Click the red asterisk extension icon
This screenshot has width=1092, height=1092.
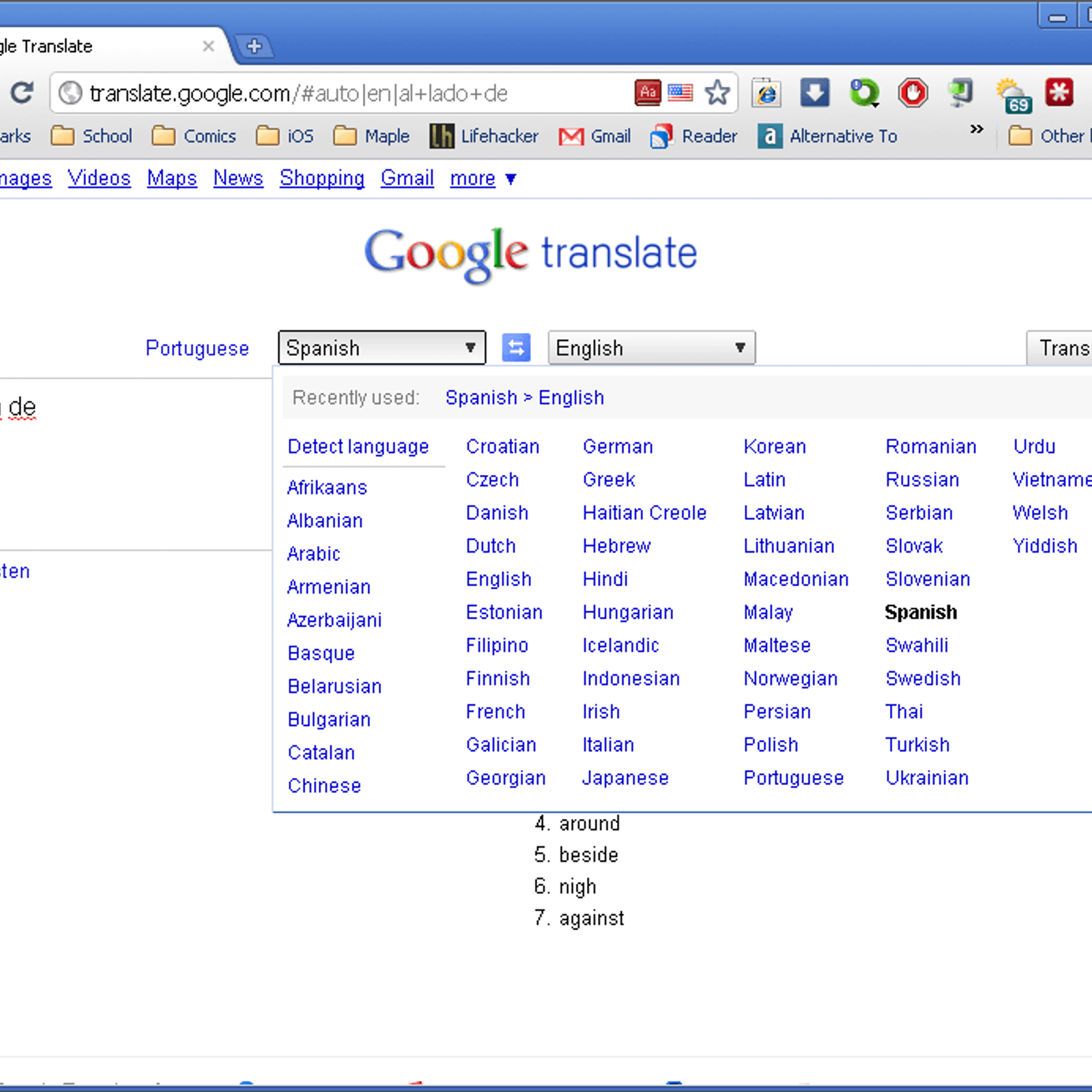click(1059, 92)
